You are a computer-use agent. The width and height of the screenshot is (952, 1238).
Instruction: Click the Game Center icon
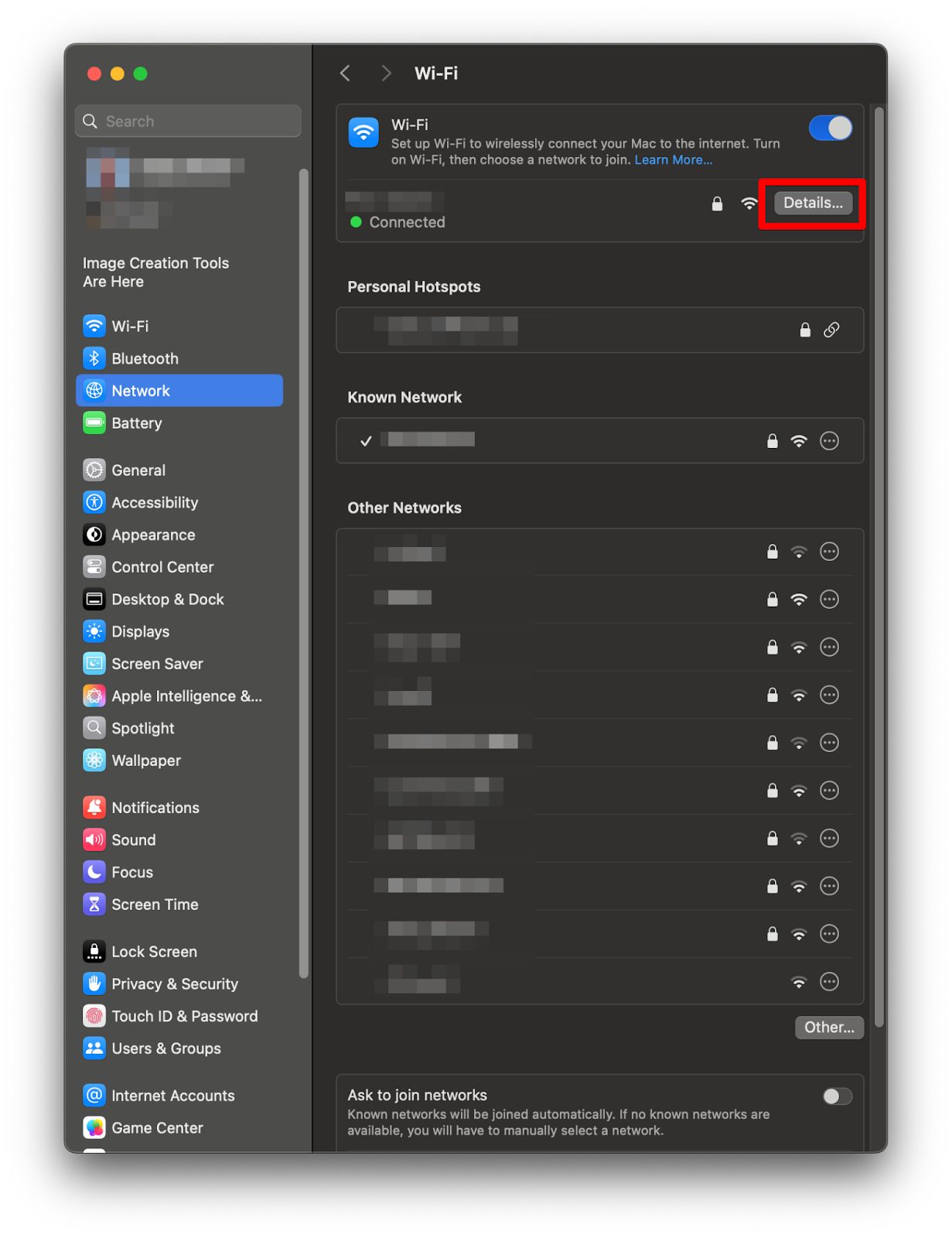click(x=94, y=1128)
